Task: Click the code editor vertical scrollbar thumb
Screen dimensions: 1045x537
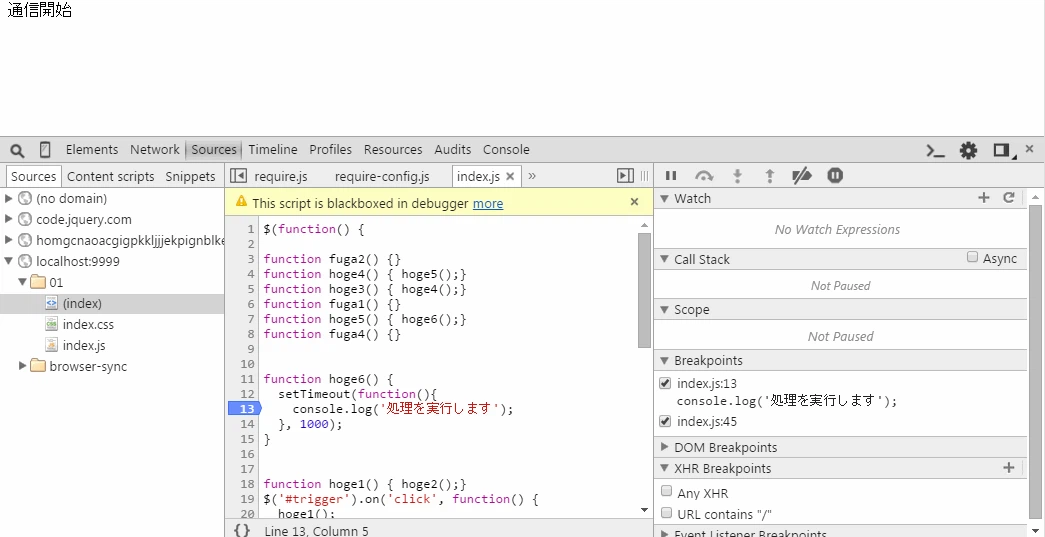Action: (644, 290)
